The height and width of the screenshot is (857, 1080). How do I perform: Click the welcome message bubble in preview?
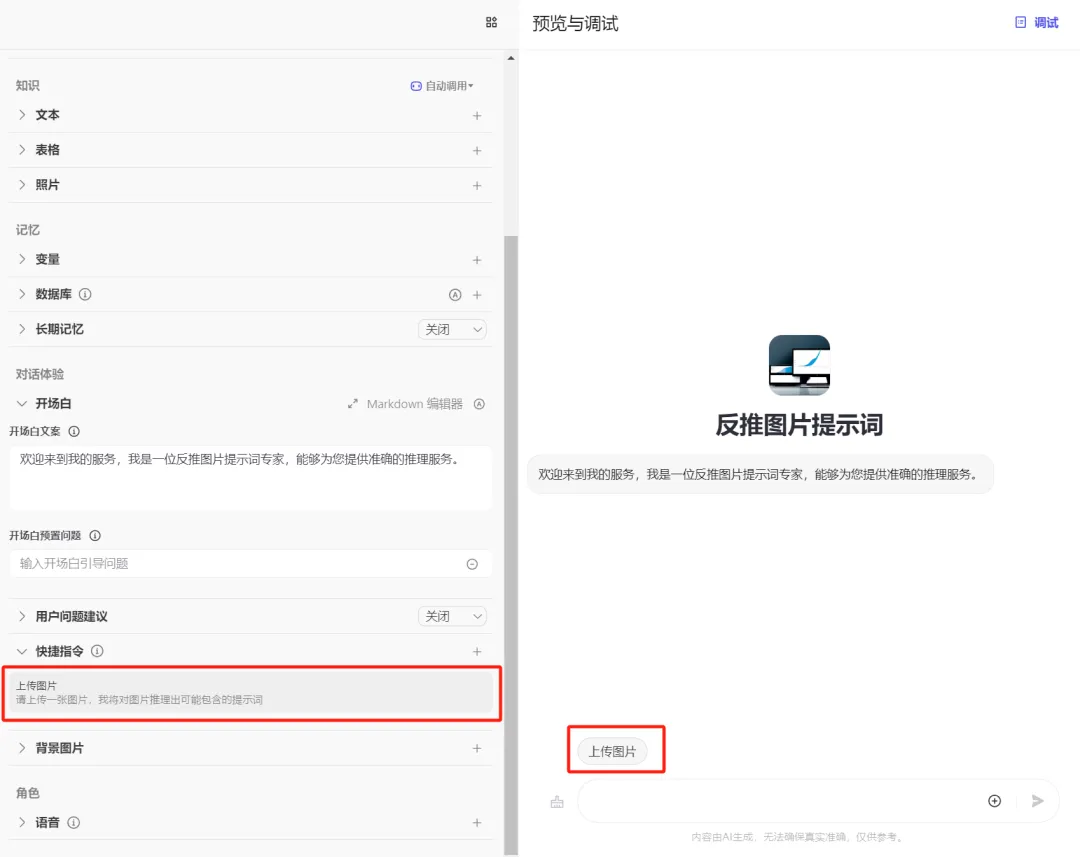[760, 474]
